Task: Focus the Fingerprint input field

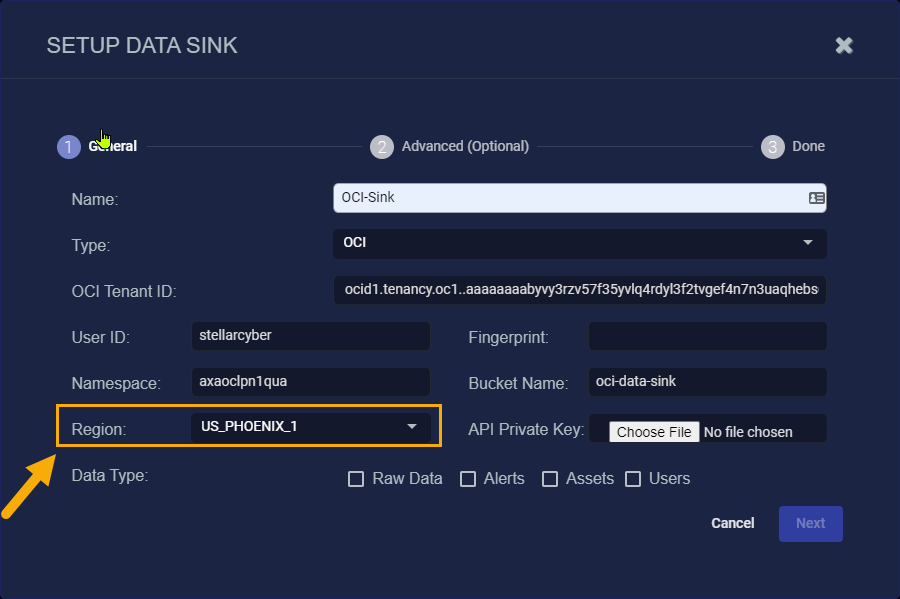Action: coord(708,336)
